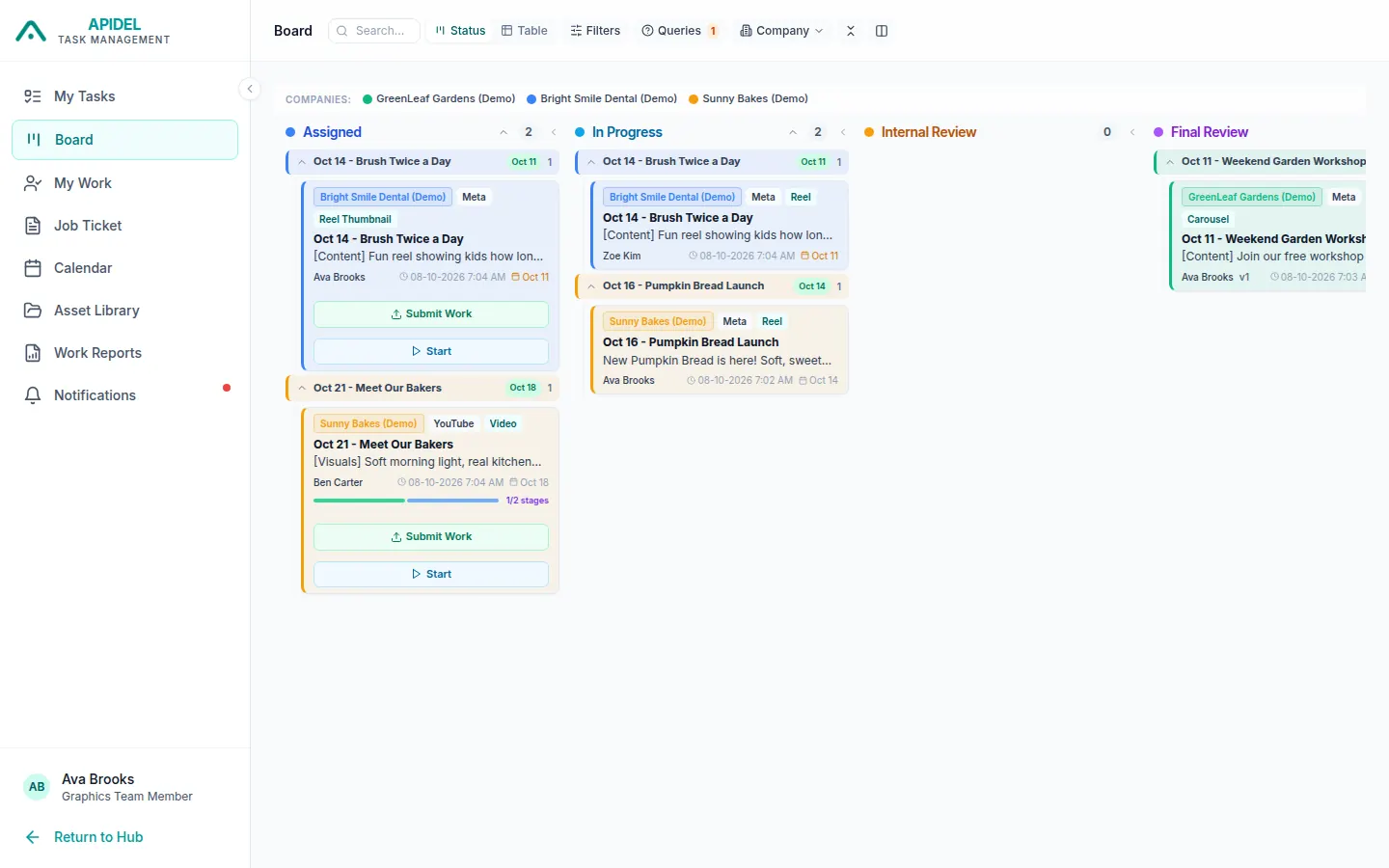Image resolution: width=1389 pixels, height=868 pixels.
Task: Click the collapse-all icon next to Company
Action: (851, 31)
